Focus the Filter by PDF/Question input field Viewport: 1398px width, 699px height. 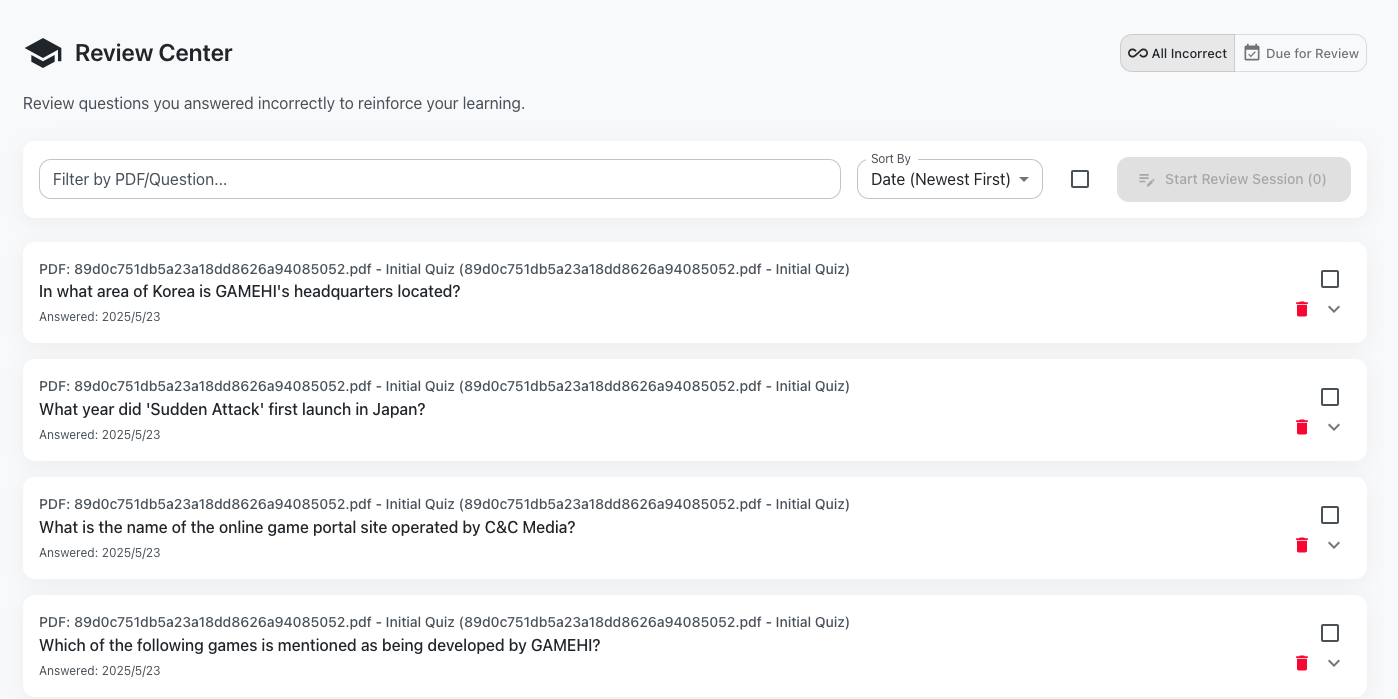[x=439, y=179]
